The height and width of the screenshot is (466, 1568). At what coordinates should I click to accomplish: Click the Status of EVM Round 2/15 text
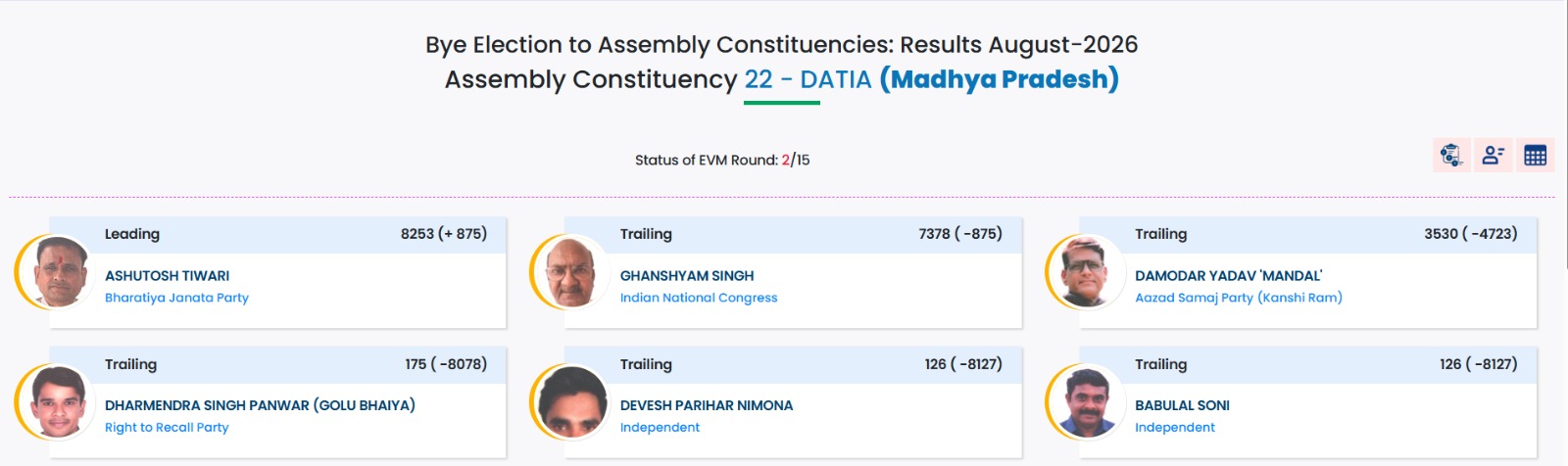pos(722,160)
